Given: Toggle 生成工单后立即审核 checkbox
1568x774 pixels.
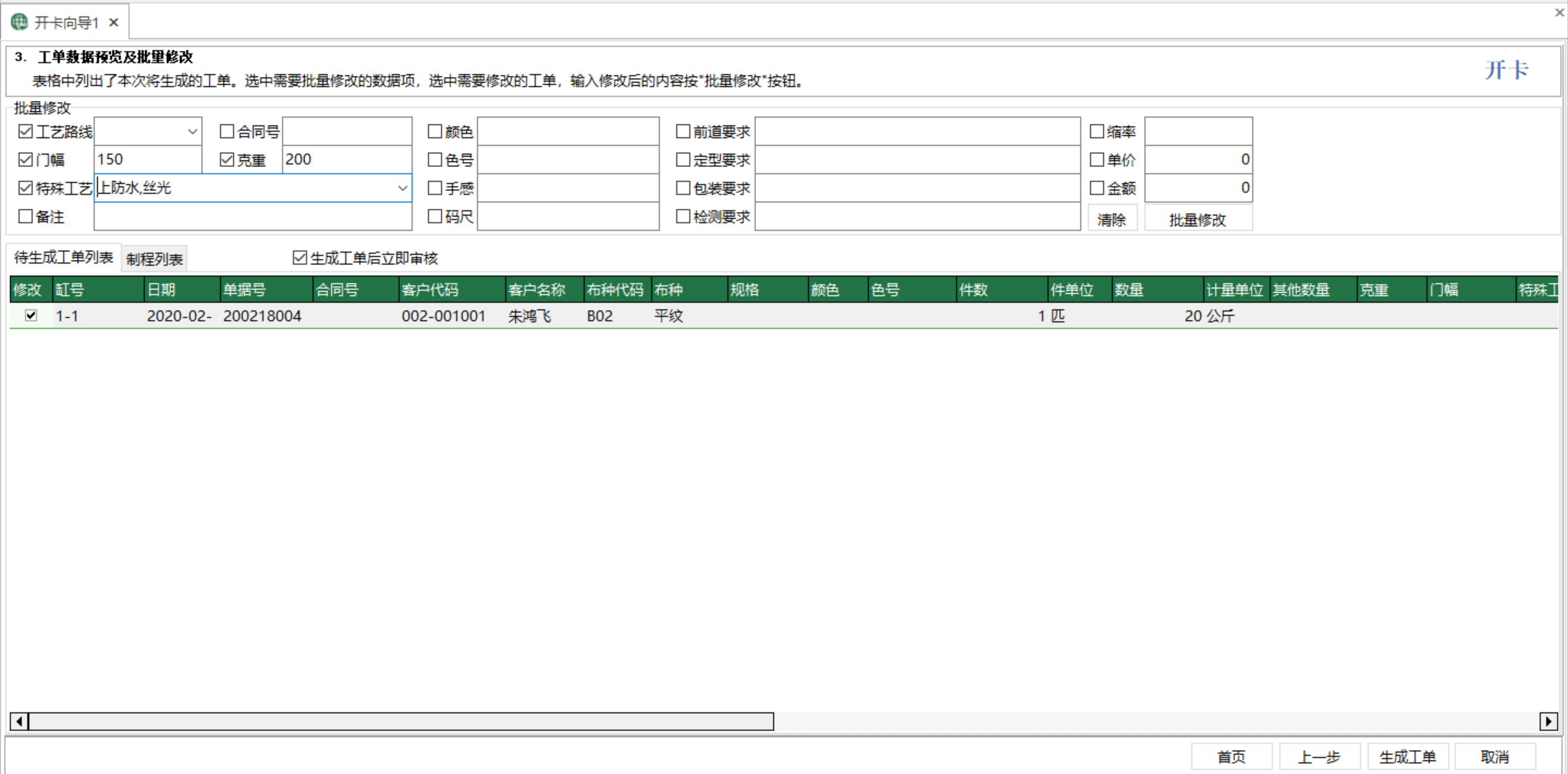Looking at the screenshot, I should [300, 258].
